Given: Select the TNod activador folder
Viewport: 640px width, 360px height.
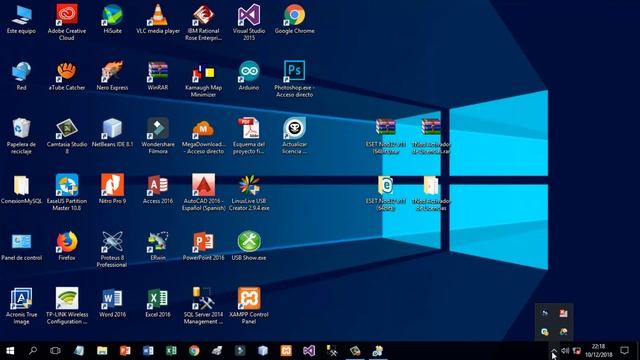Looking at the screenshot, I should pyautogui.click(x=431, y=193).
